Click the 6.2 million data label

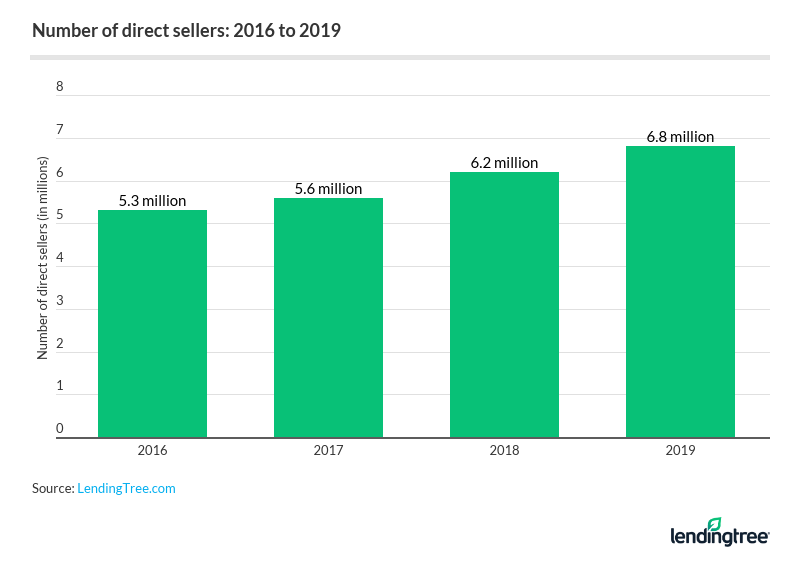pyautogui.click(x=504, y=163)
